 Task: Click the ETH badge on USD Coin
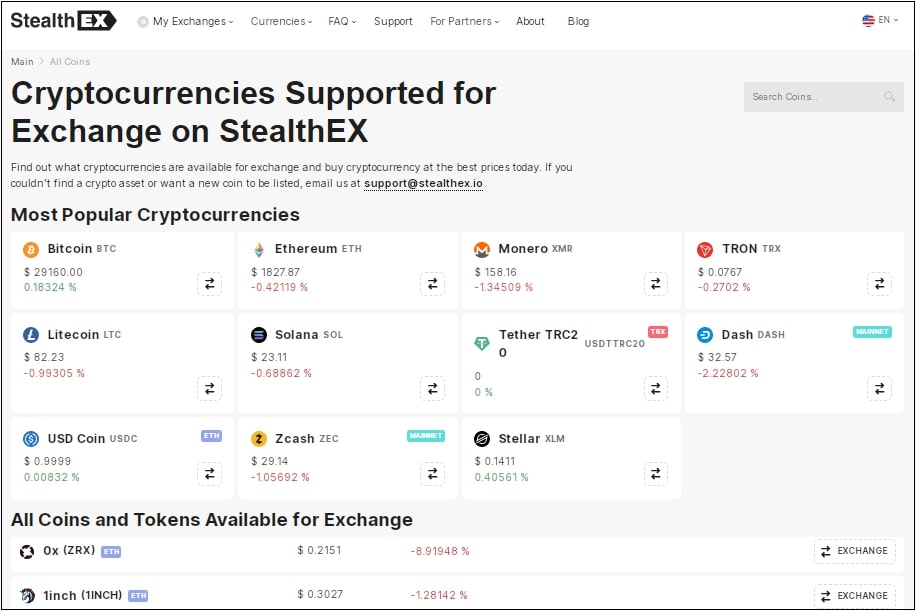coord(211,436)
